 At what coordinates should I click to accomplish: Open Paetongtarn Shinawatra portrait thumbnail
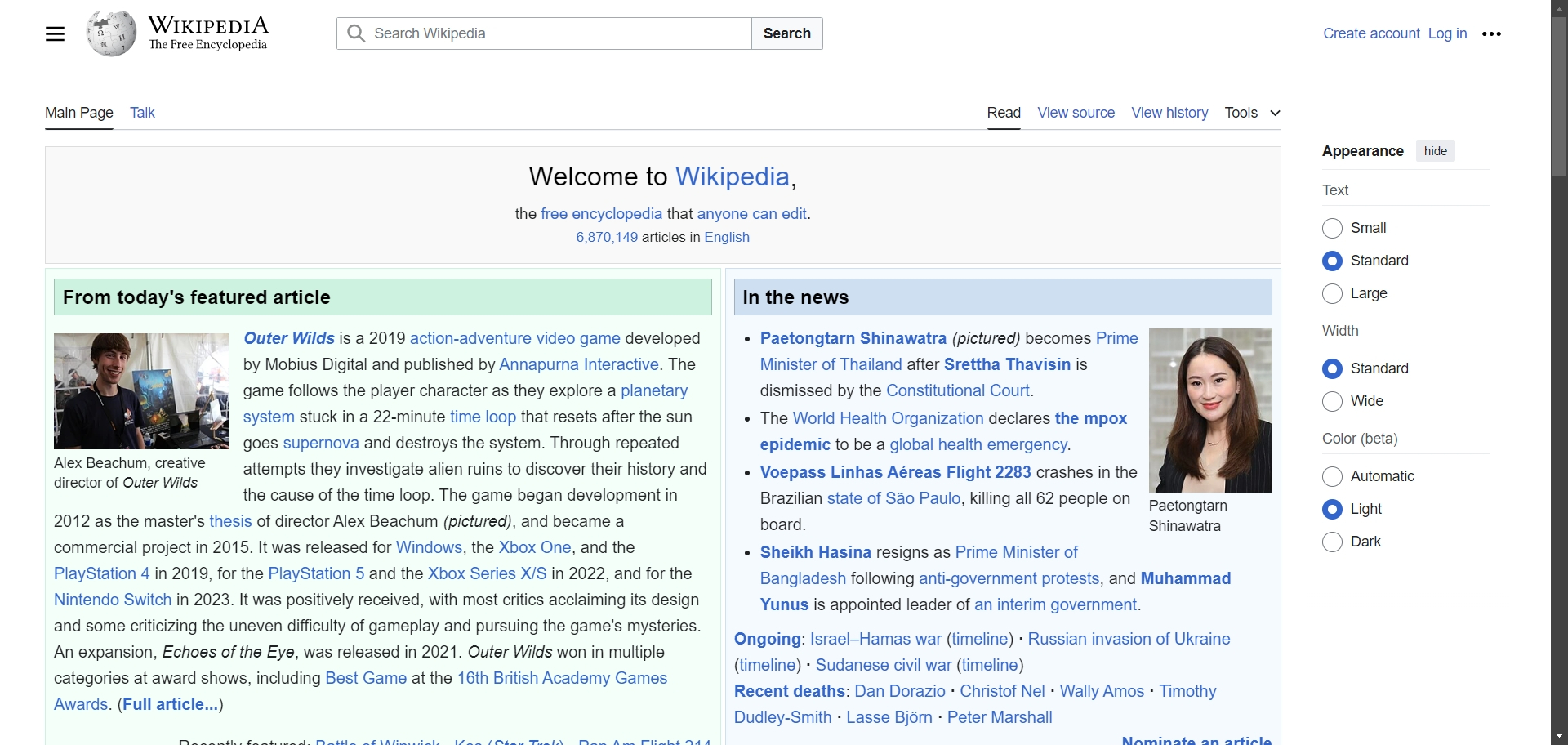[1210, 410]
